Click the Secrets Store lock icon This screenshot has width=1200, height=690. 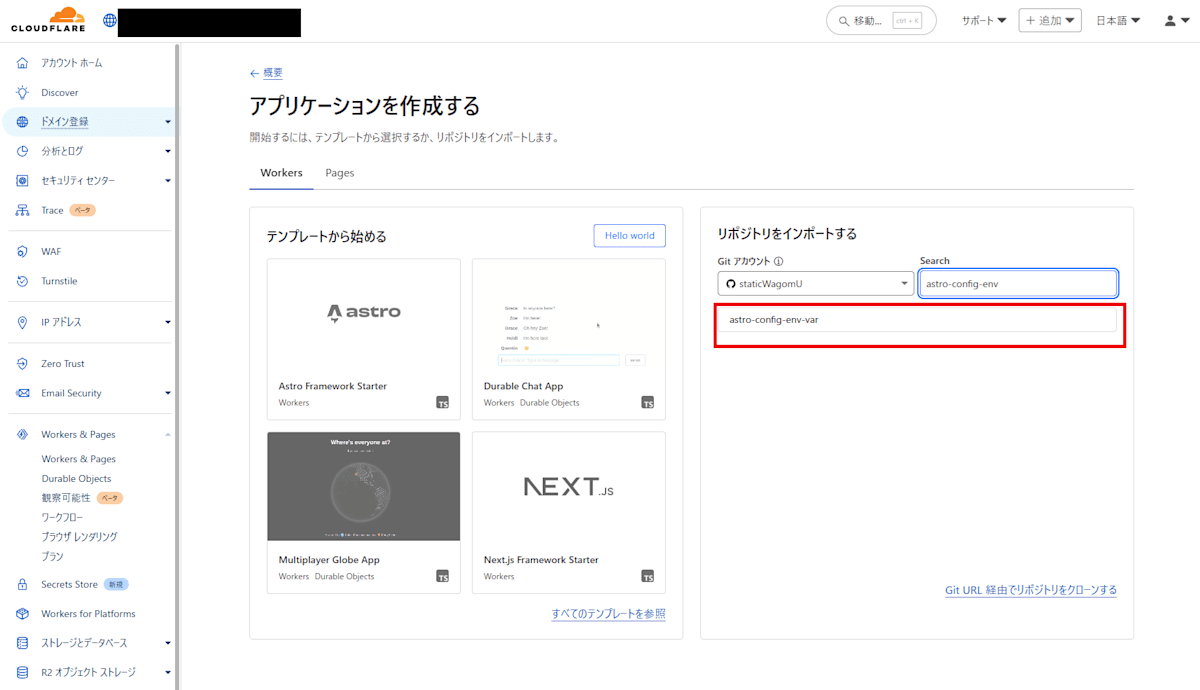pos(23,584)
